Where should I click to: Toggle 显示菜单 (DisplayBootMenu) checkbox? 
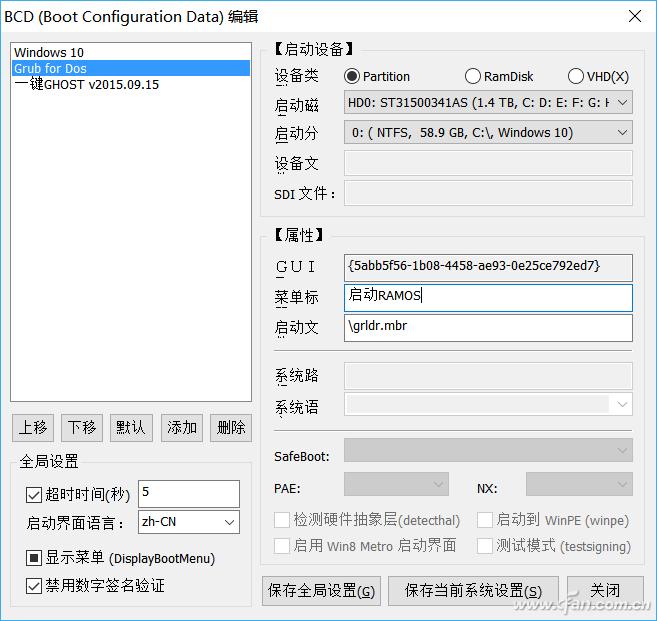[33, 558]
